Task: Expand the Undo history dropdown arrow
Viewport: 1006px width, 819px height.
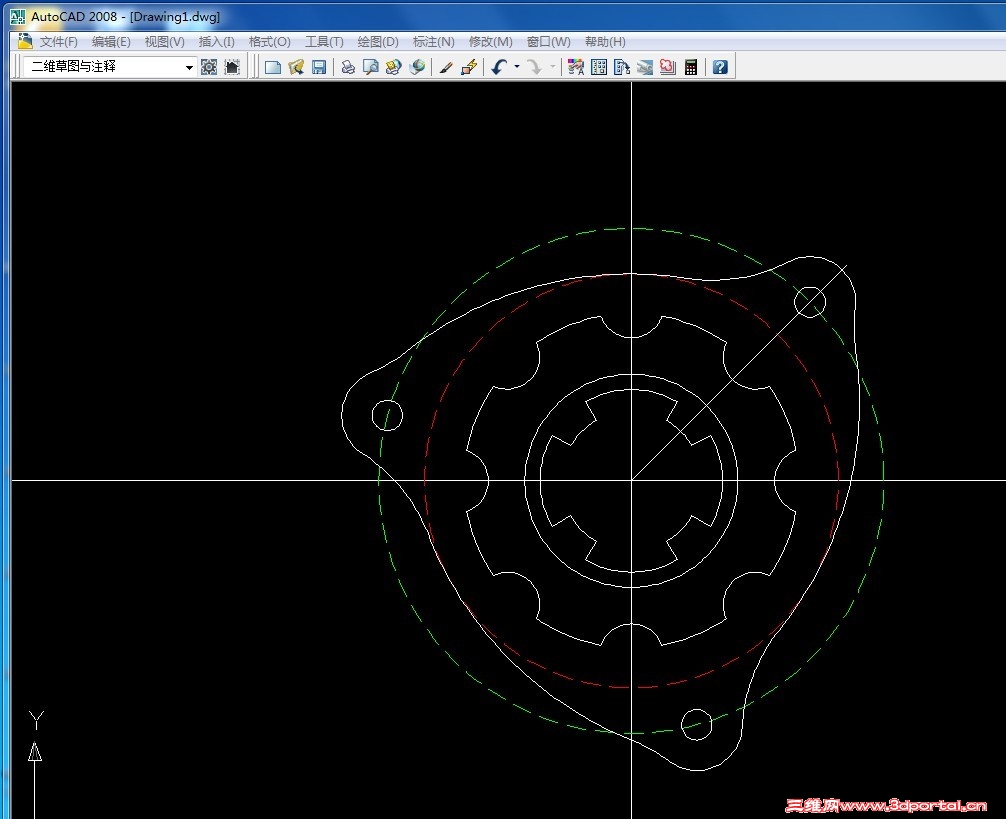Action: [517, 67]
